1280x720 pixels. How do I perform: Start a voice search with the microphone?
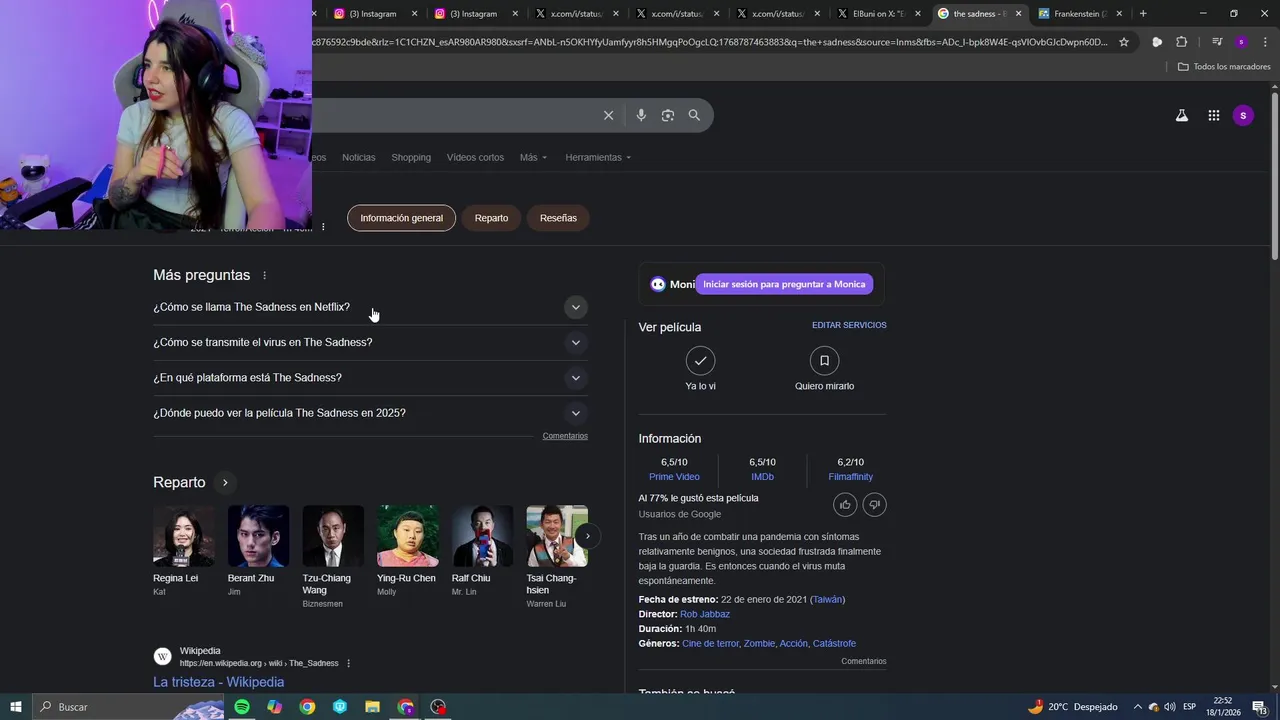coord(641,115)
